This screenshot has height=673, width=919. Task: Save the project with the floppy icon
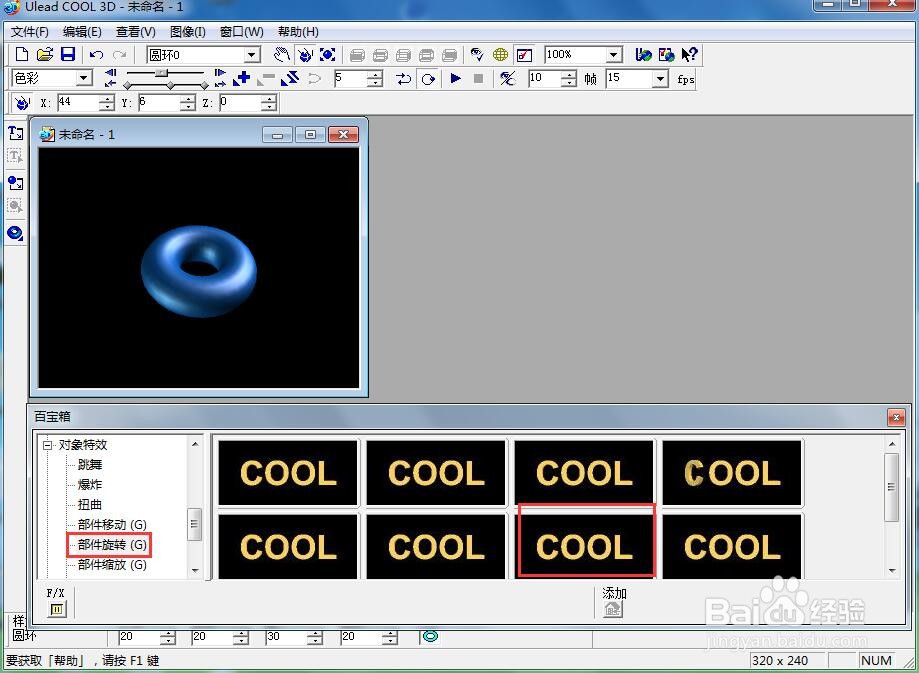(68, 55)
